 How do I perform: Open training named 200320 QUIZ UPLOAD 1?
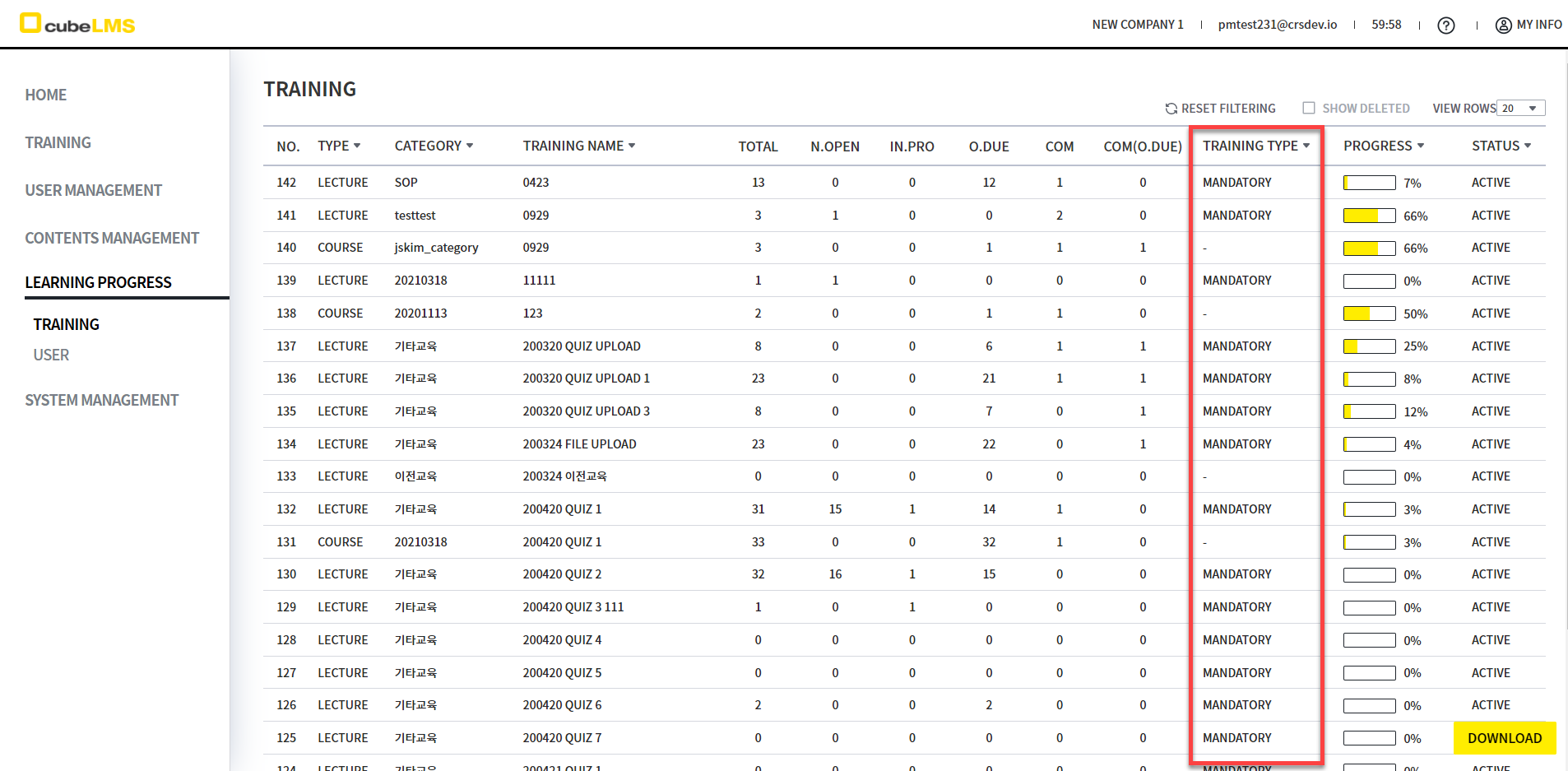[586, 379]
